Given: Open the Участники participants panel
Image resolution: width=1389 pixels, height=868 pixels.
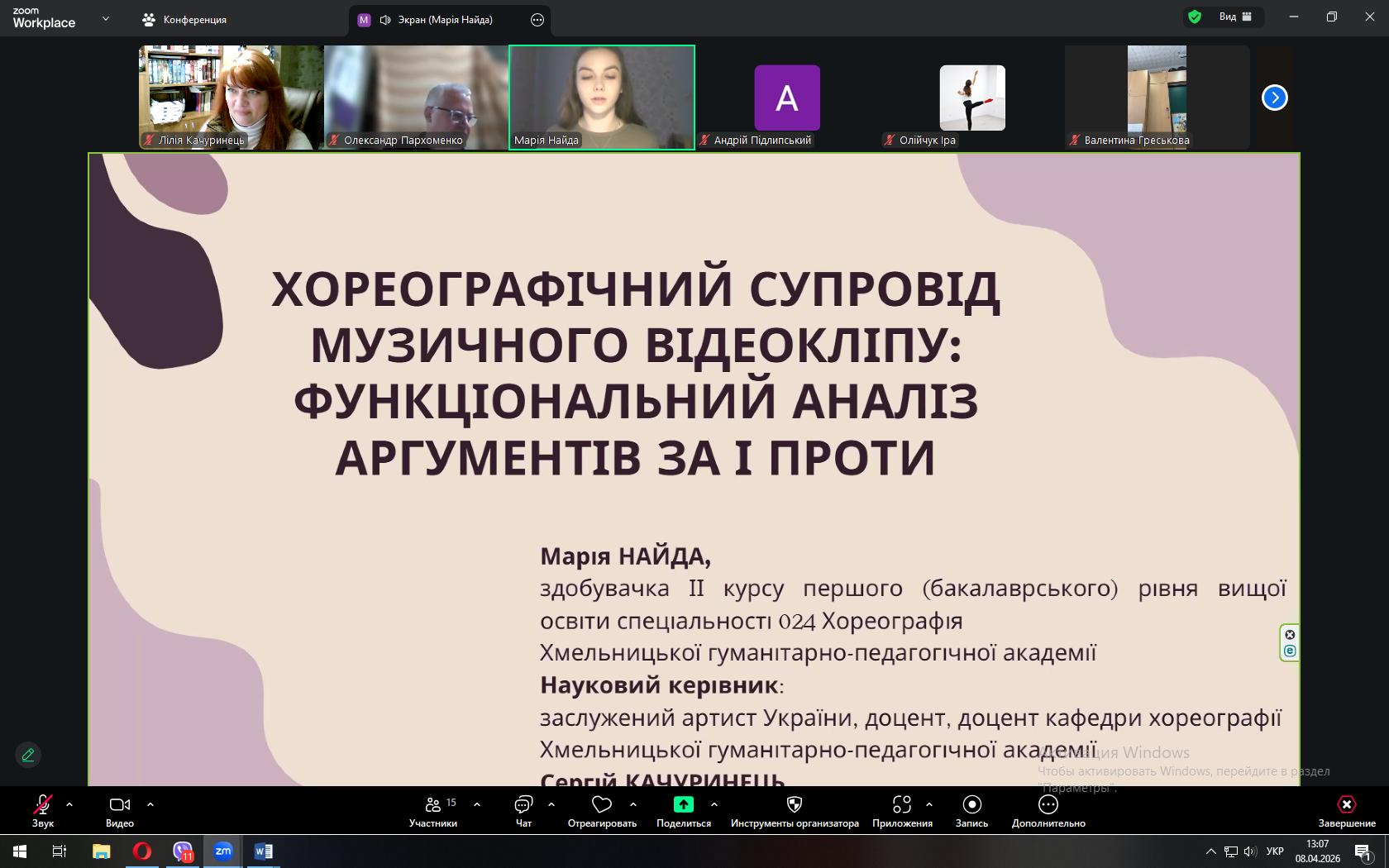Looking at the screenshot, I should pyautogui.click(x=433, y=810).
